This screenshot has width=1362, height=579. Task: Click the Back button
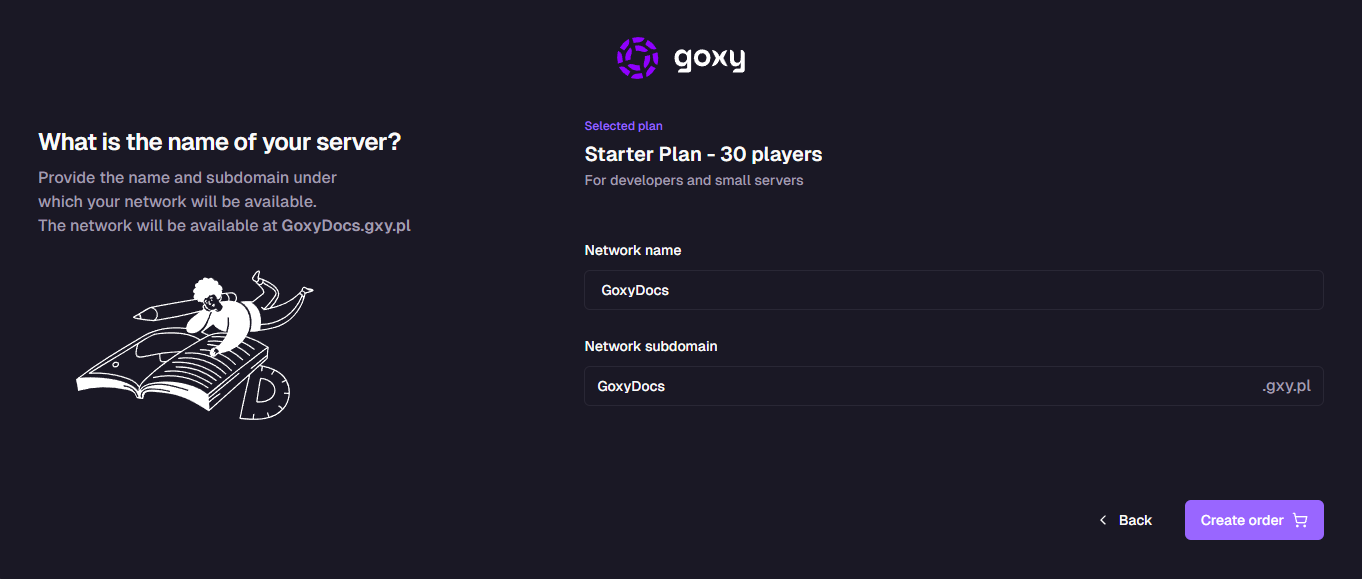[1133, 519]
